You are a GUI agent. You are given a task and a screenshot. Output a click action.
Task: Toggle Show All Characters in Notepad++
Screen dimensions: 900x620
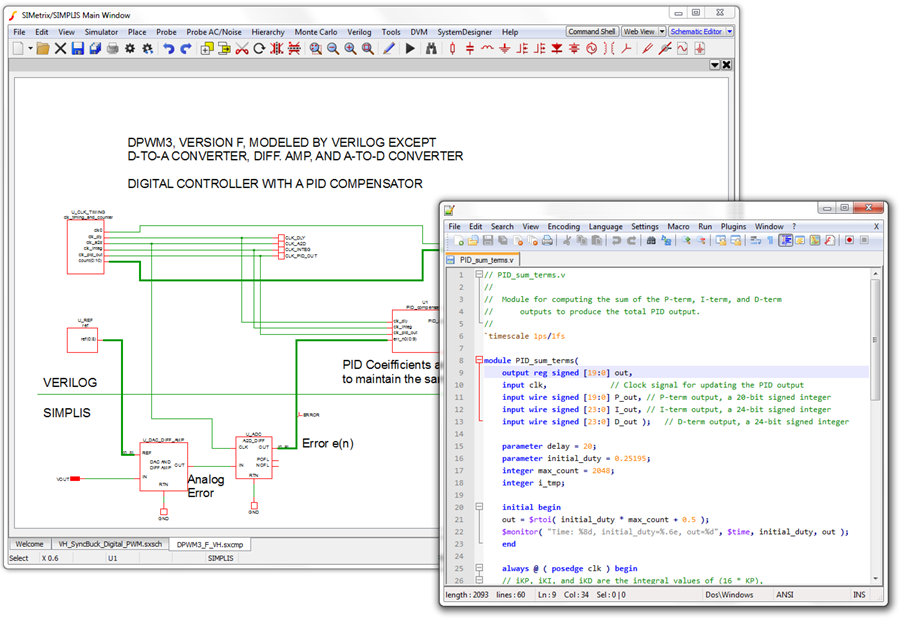pos(769,240)
